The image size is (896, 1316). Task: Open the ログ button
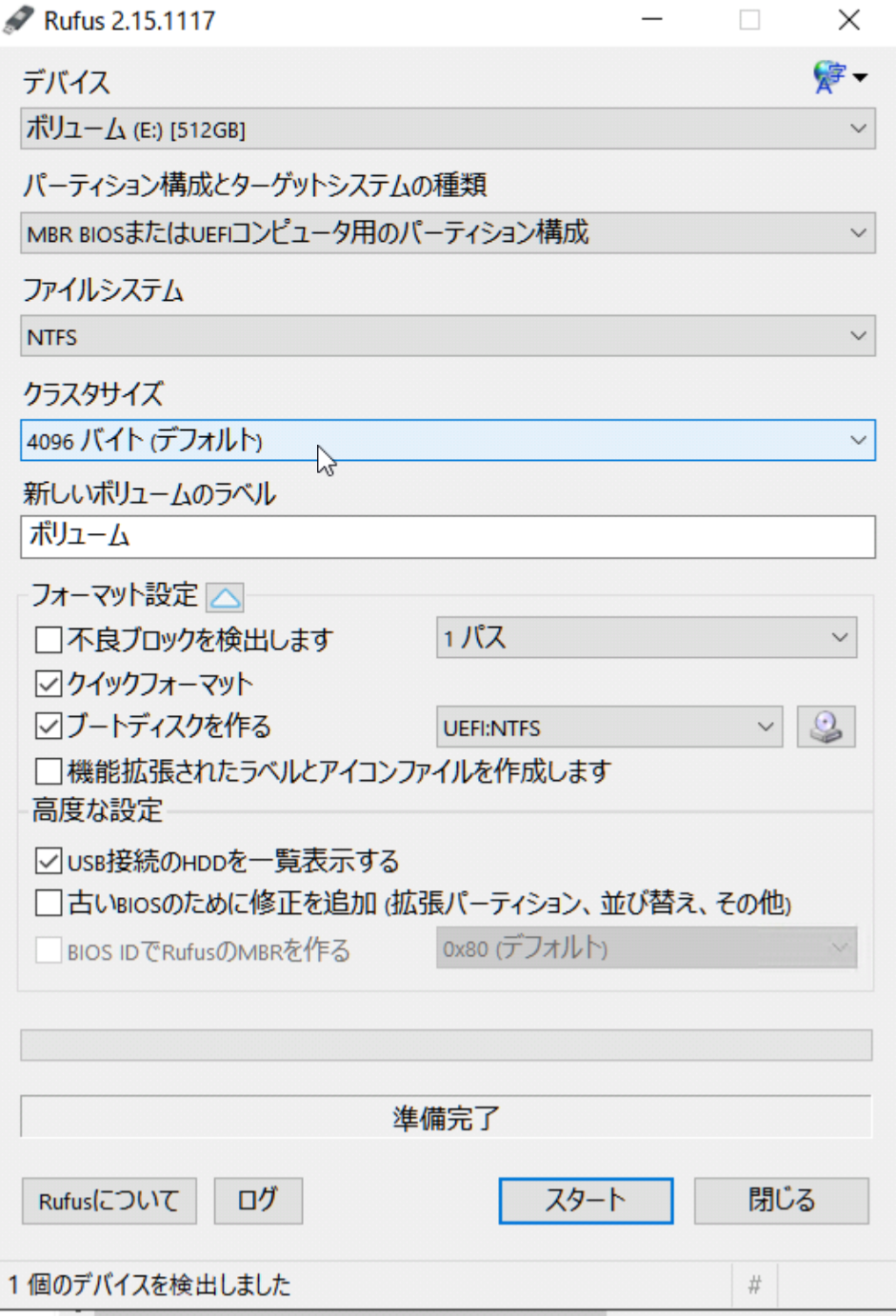258,1201
